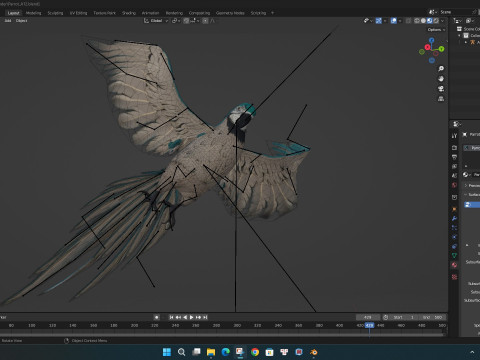The height and width of the screenshot is (360, 480).
Task: Open the World properties tab
Action: coord(454,185)
